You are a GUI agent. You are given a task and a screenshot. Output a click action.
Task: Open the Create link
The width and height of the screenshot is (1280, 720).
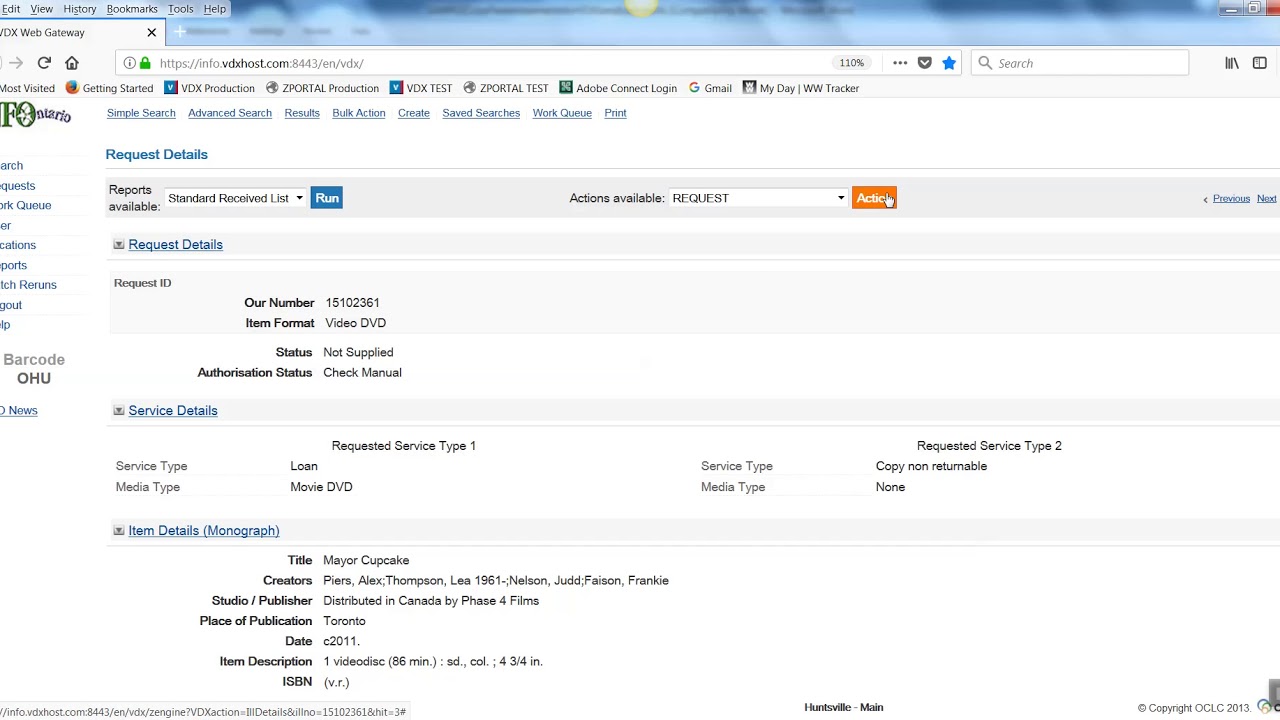click(414, 113)
